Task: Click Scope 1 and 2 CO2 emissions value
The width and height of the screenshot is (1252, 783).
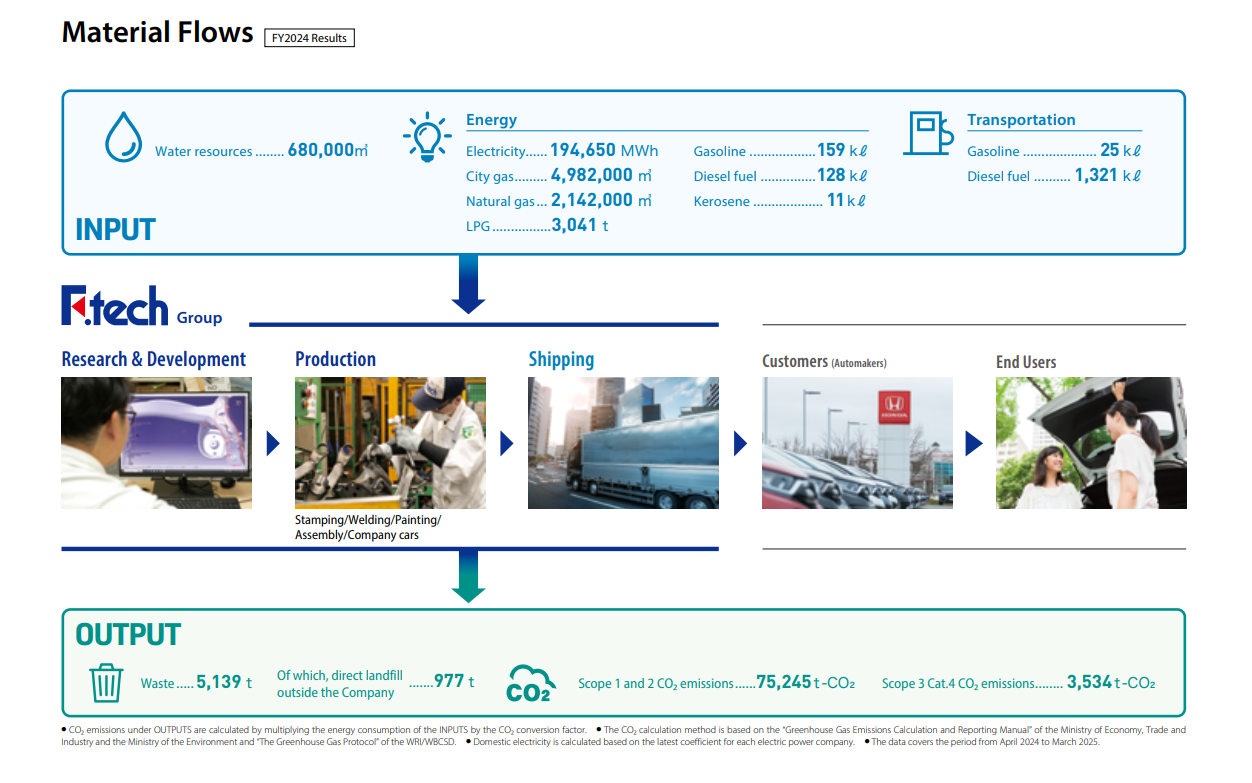Action: (783, 682)
